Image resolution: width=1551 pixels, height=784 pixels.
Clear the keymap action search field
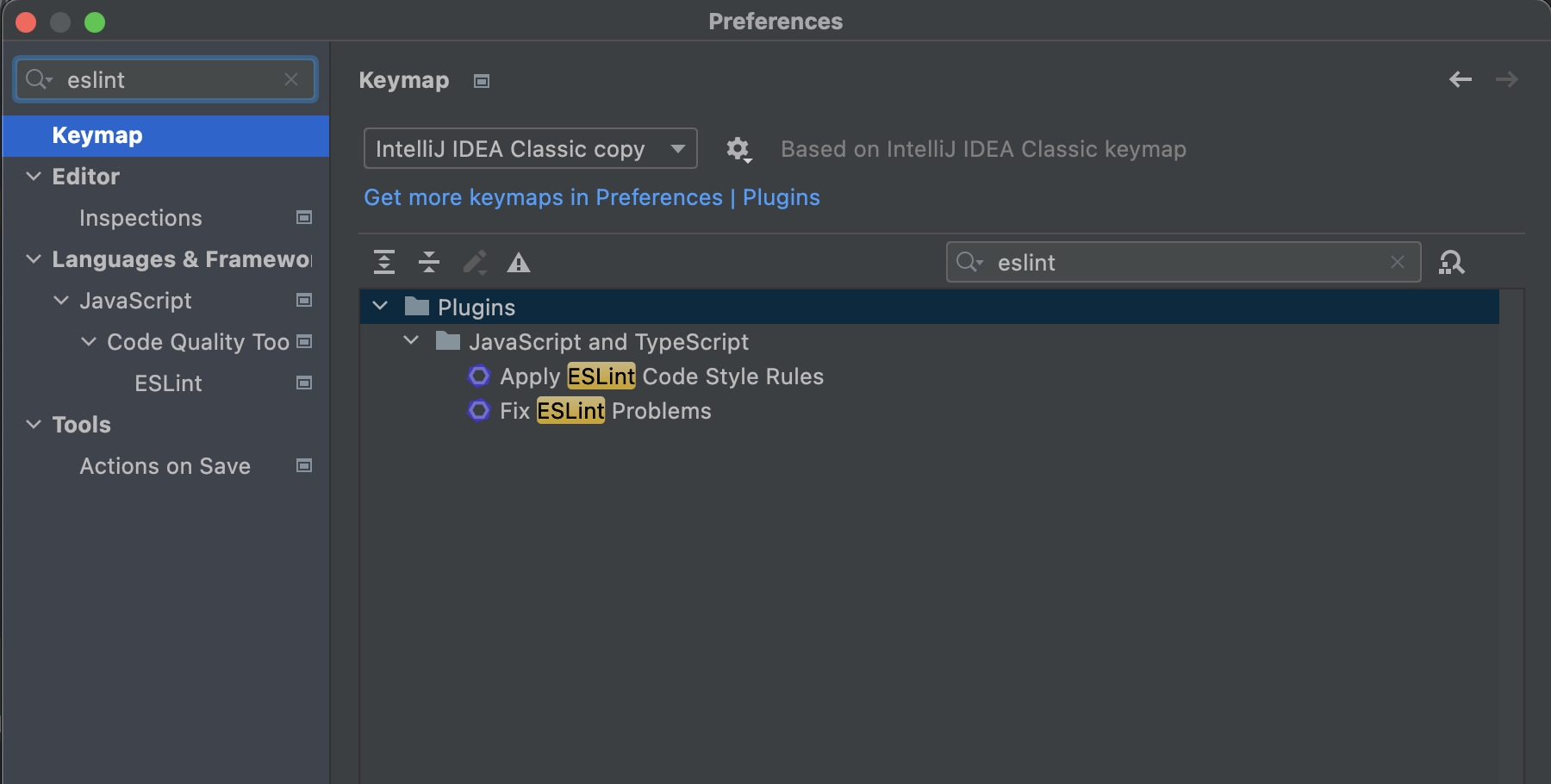[1397, 262]
